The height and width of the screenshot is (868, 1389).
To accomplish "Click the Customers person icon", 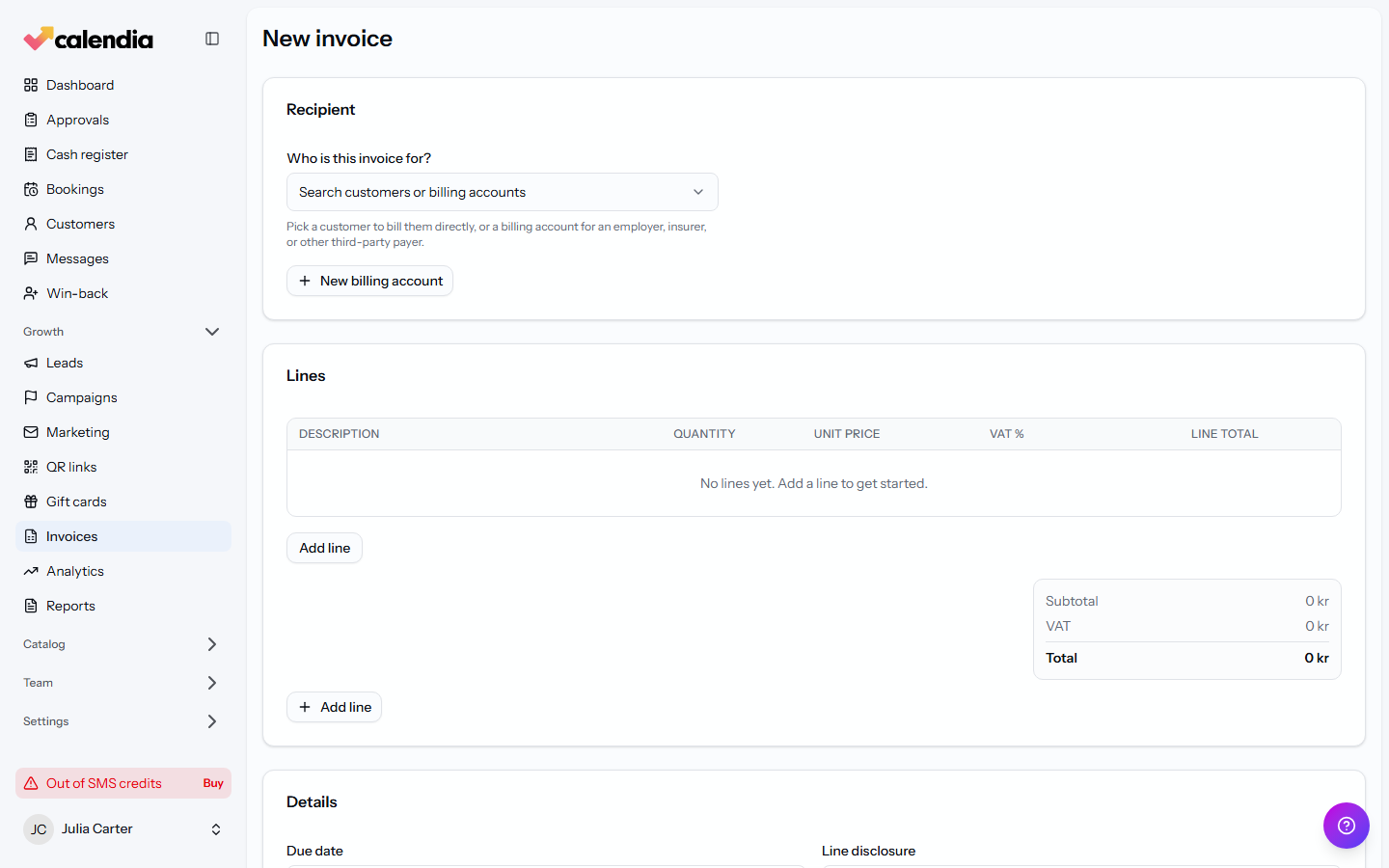I will click(31, 224).
